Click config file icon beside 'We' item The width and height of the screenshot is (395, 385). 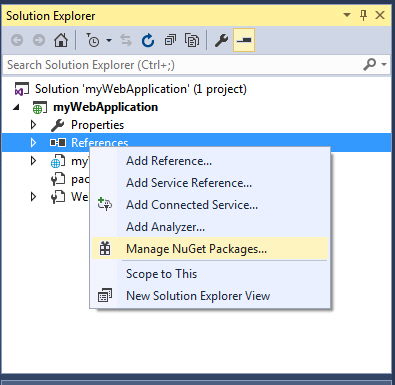point(58,197)
